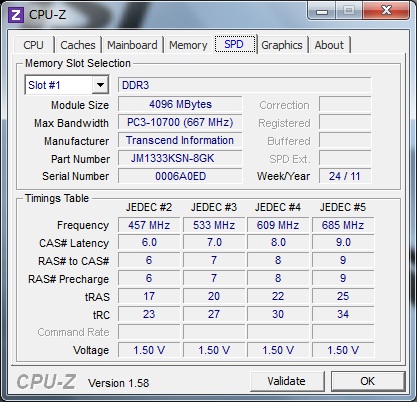Viewport: 417px width, 402px height.
Task: Click the 457 MHz frequency cell
Action: [149, 225]
